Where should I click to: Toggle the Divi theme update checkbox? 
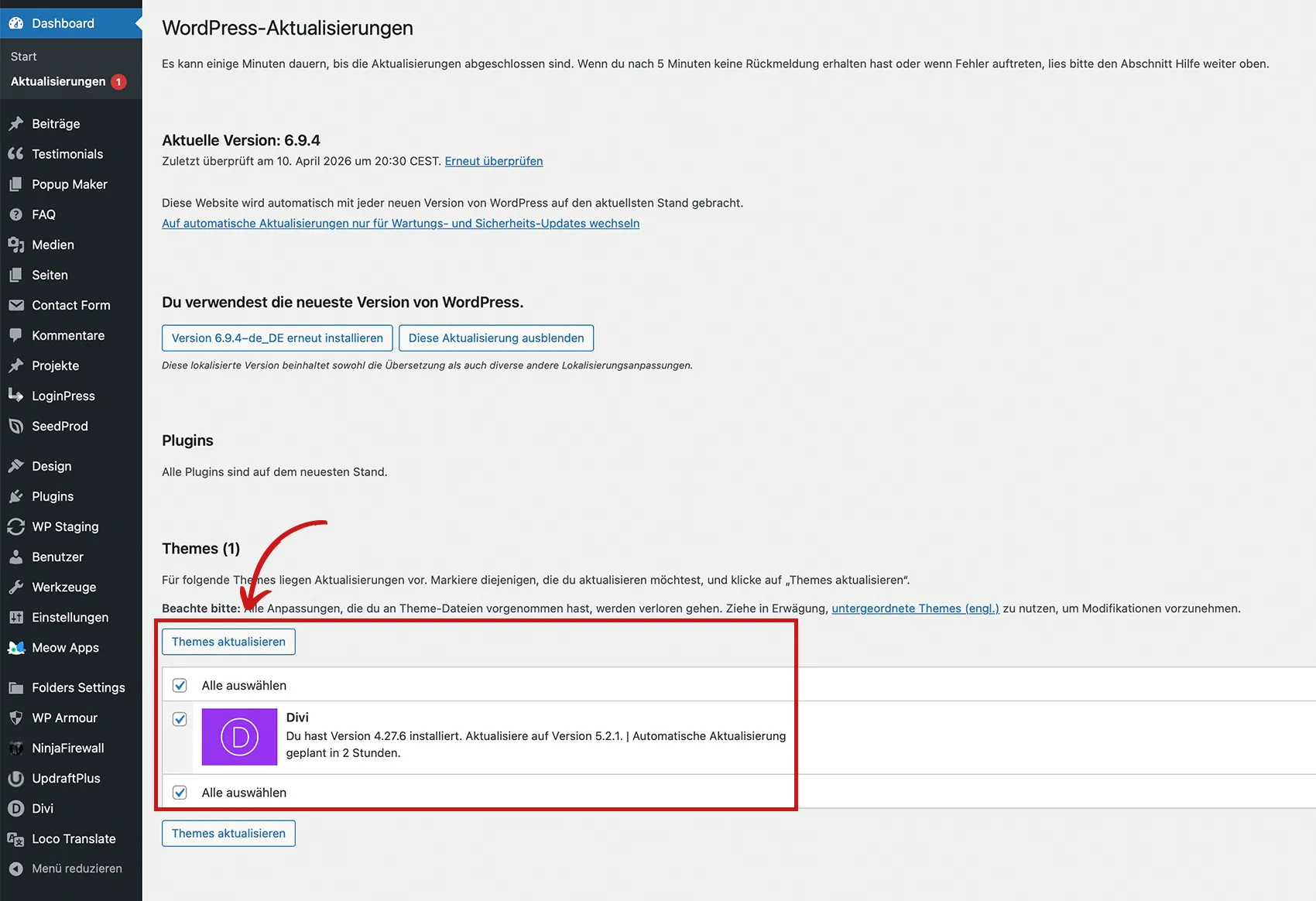(180, 719)
